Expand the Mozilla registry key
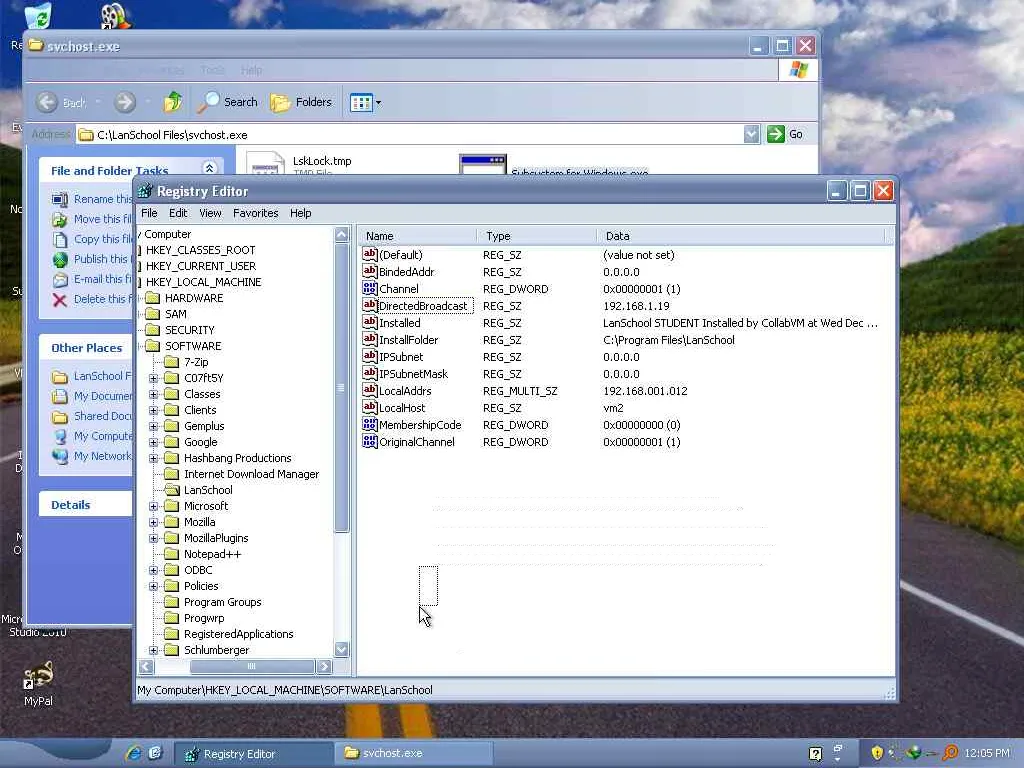Screen dimensions: 1024x768 (x=153, y=522)
